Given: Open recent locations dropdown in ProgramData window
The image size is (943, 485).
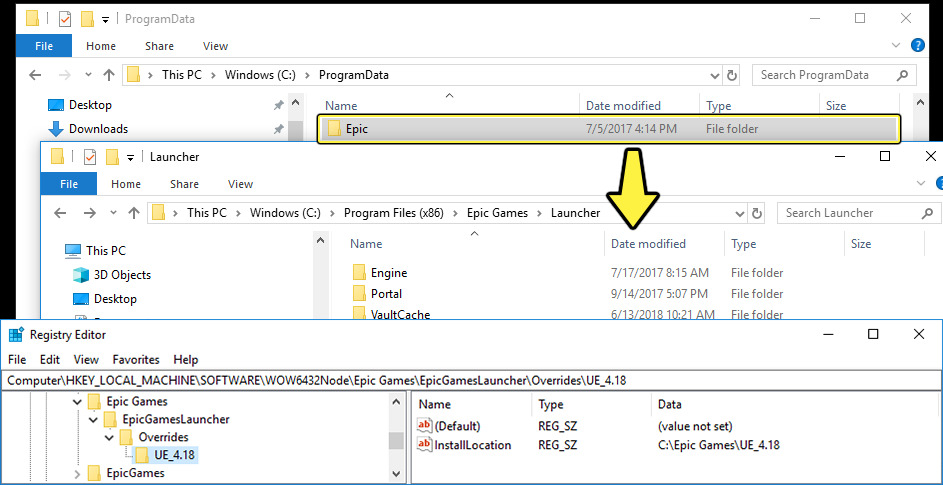Looking at the screenshot, I should point(88,75).
